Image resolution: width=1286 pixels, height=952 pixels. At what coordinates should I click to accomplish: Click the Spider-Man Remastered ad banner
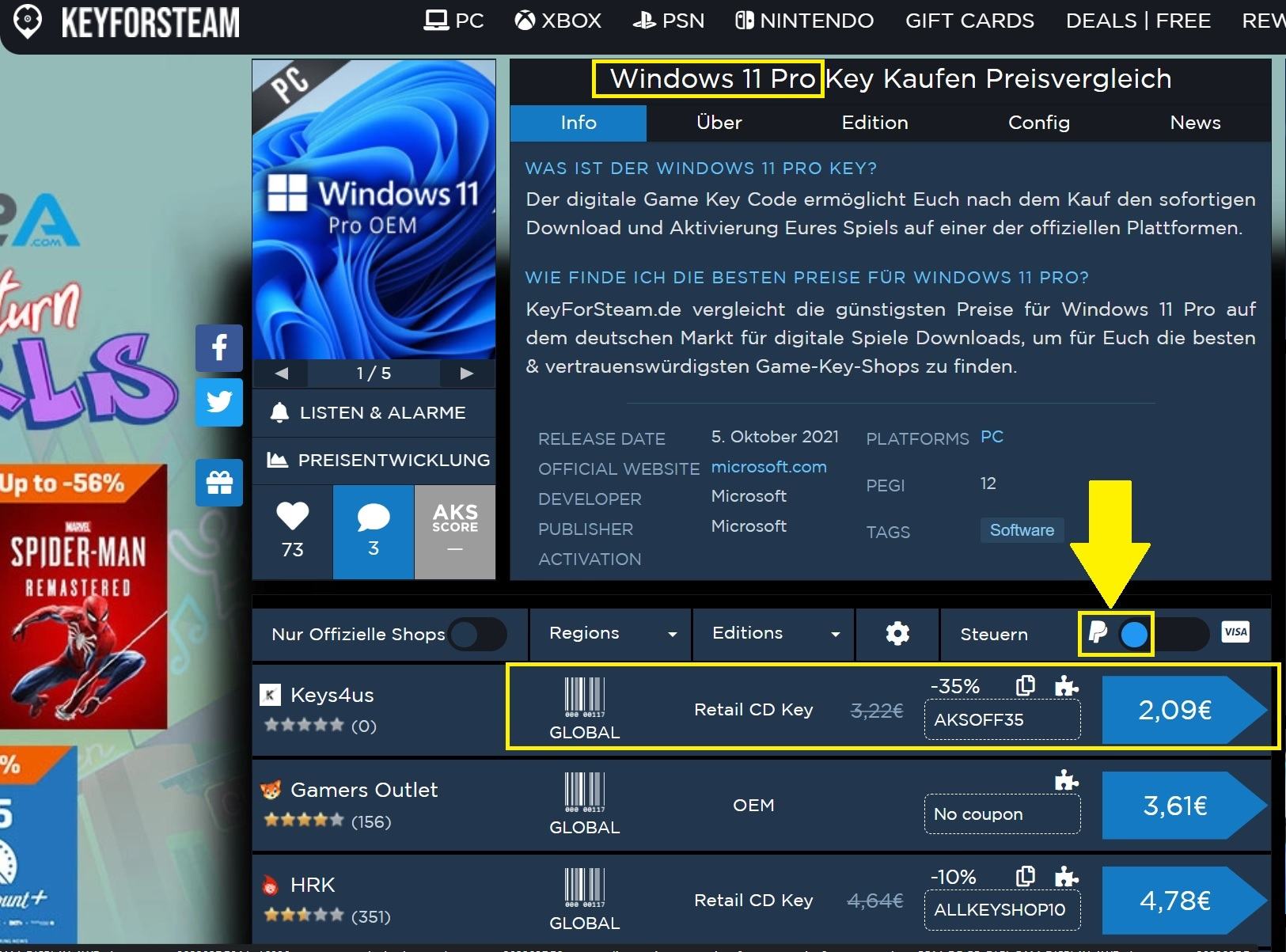[83, 597]
